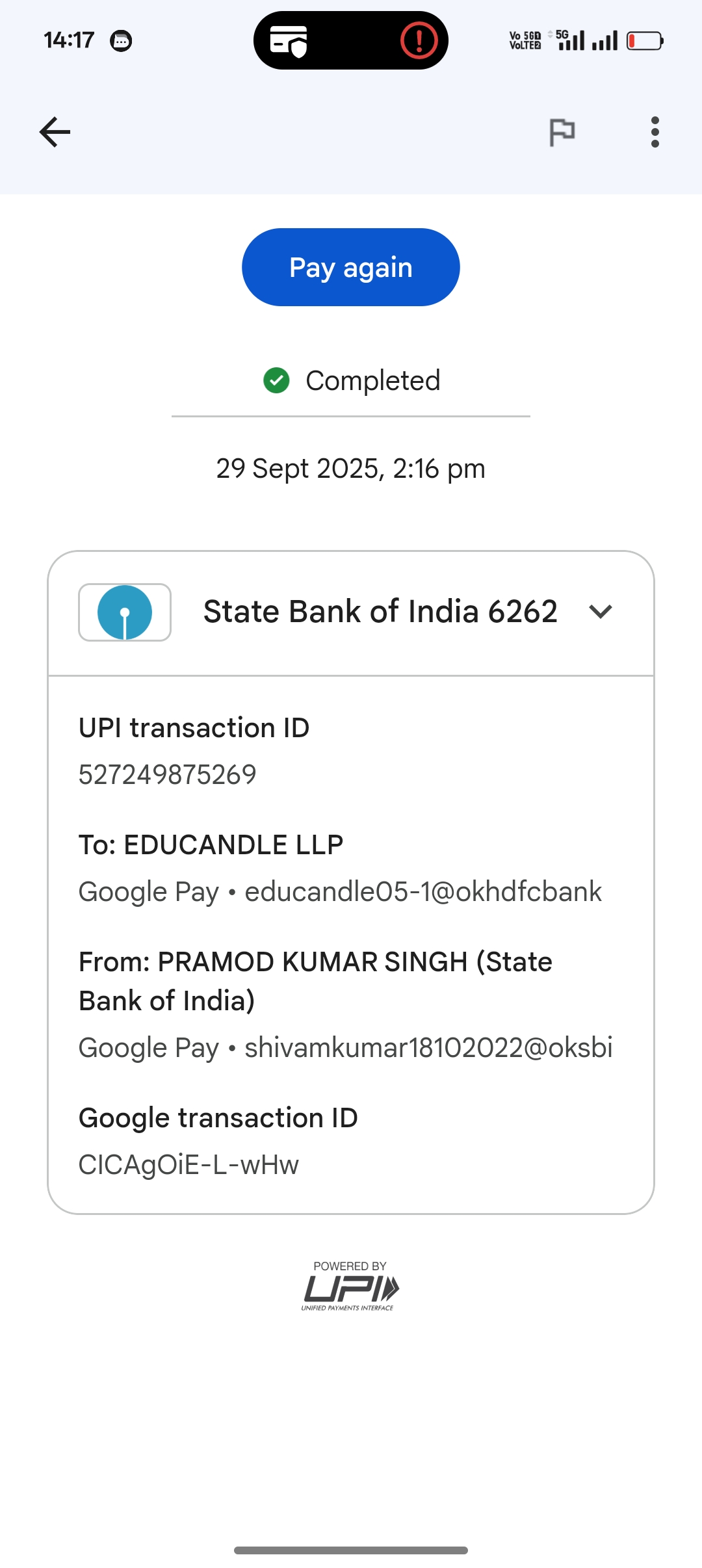The height and width of the screenshot is (1568, 702).
Task: Tap the 29 Sept 2025 date text
Action: click(x=350, y=469)
